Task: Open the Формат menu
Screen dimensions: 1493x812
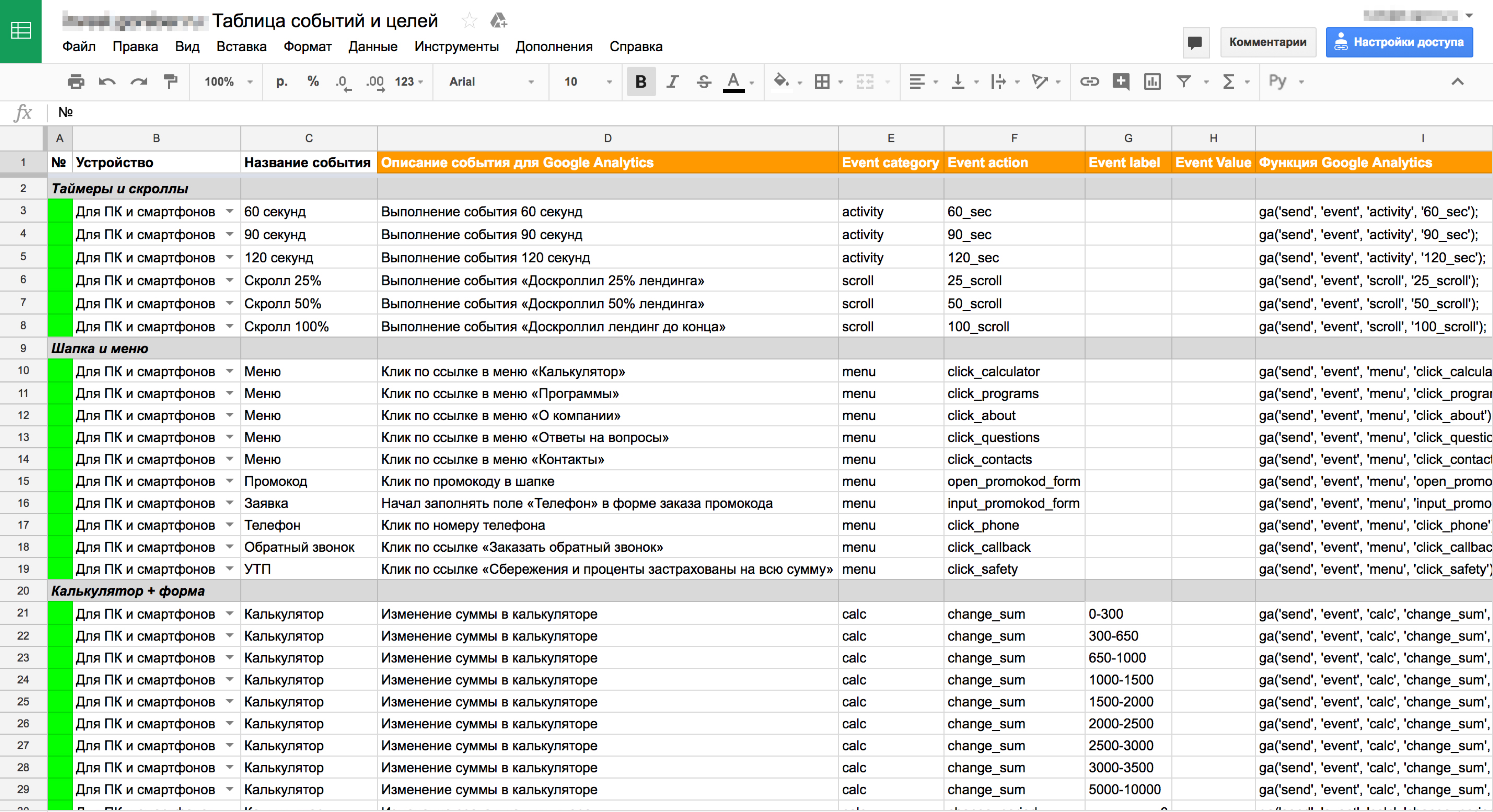Action: click(307, 46)
